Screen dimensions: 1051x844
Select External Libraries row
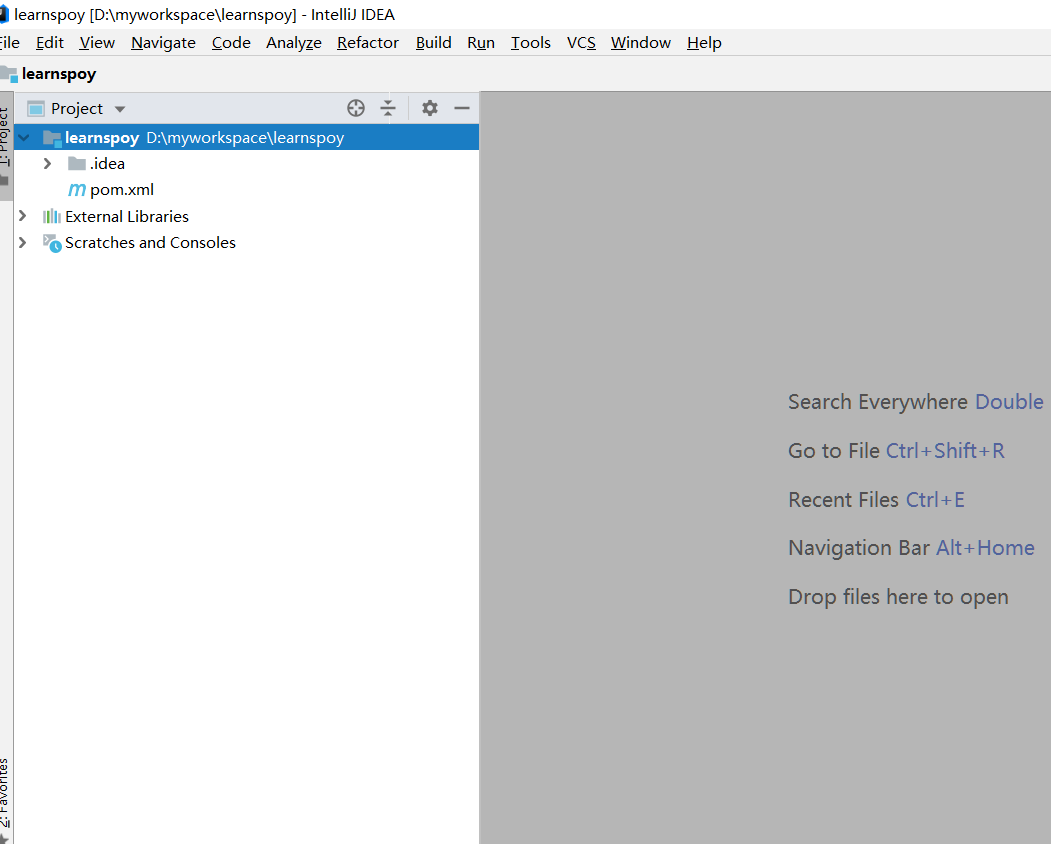click(246, 217)
